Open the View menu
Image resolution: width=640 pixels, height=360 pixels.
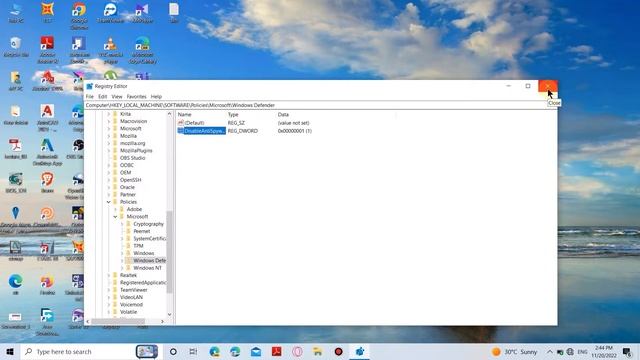[117, 96]
